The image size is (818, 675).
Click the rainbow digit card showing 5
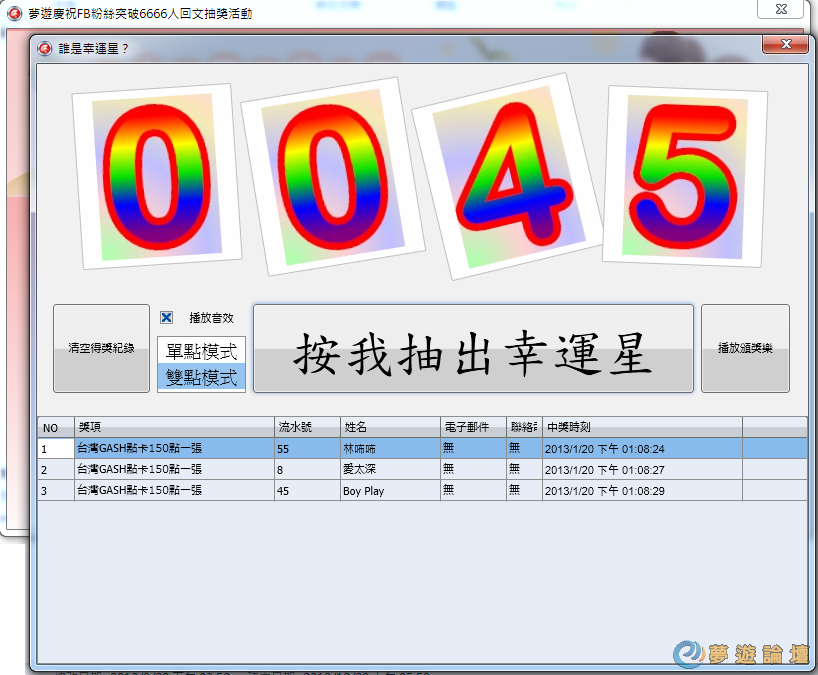tap(685, 176)
